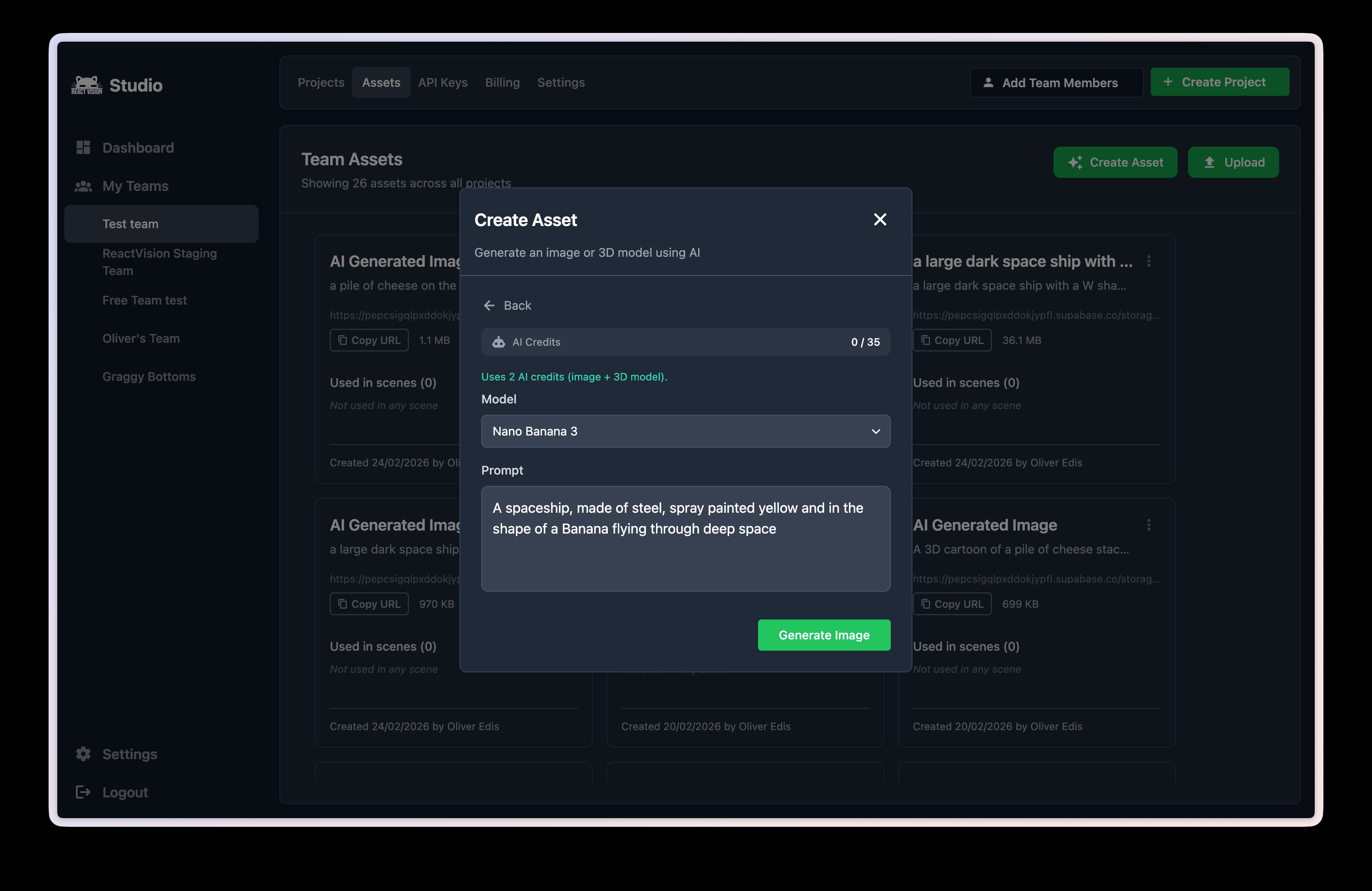Click copy icon next to 970 KB asset

click(342, 604)
